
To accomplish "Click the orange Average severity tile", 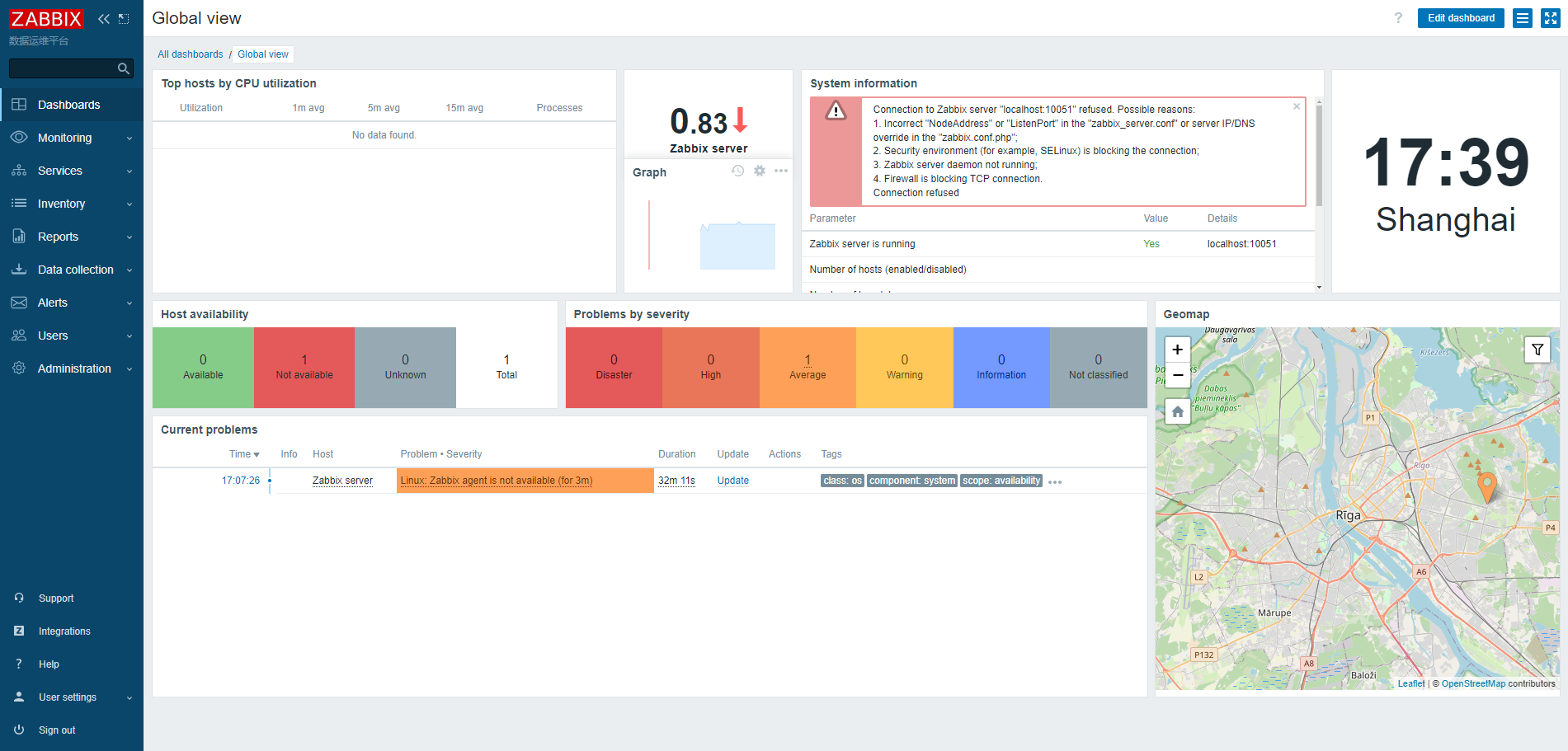I will (808, 368).
